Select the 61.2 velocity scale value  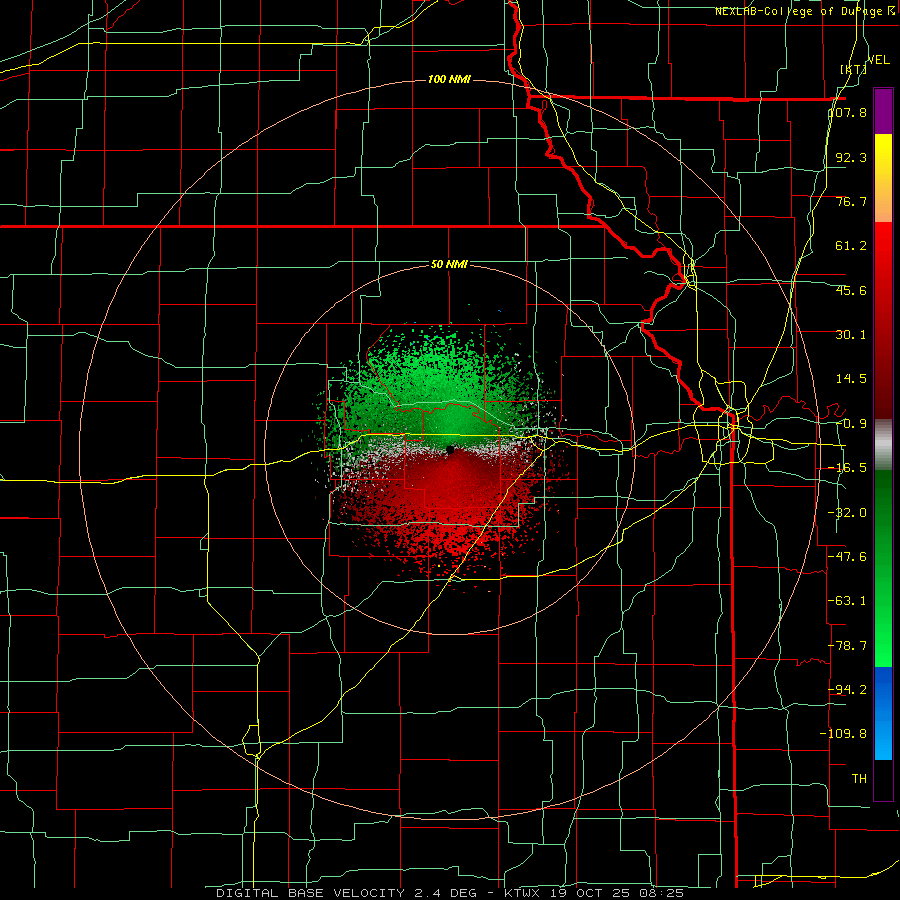pyautogui.click(x=851, y=246)
